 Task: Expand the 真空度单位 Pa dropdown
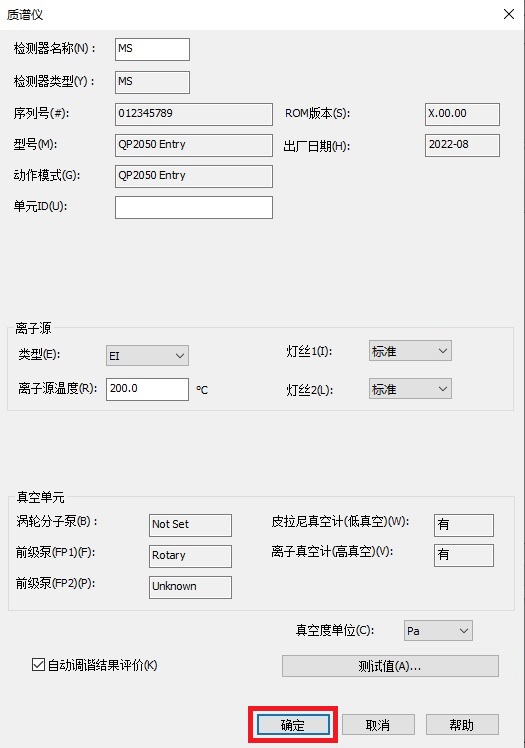pyautogui.click(x=438, y=631)
